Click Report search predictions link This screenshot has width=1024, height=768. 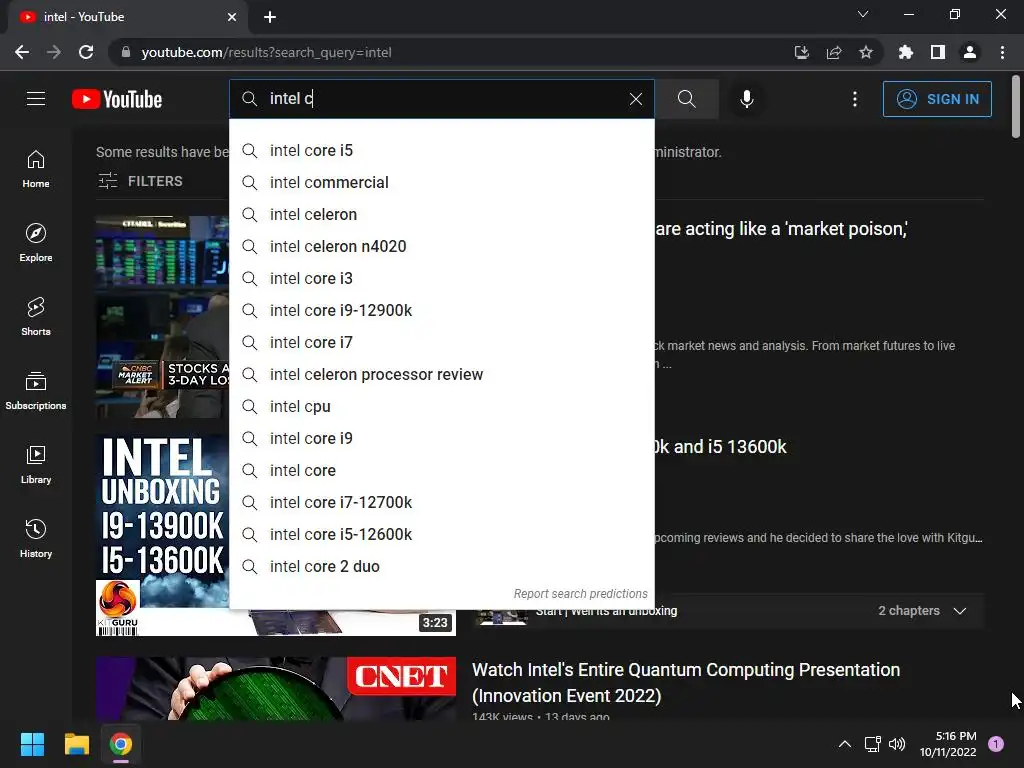pos(580,594)
